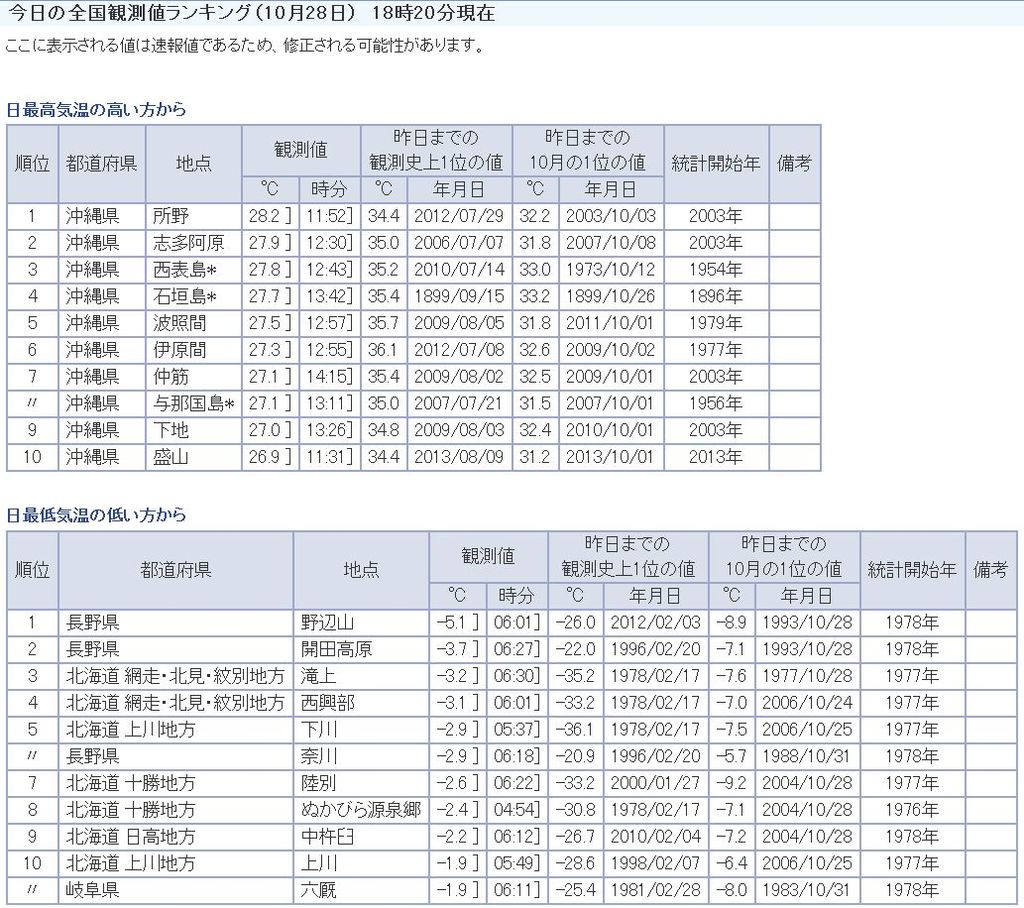Click the 与那国島* station cell
Screen dimensions: 1024x908
click(x=193, y=404)
